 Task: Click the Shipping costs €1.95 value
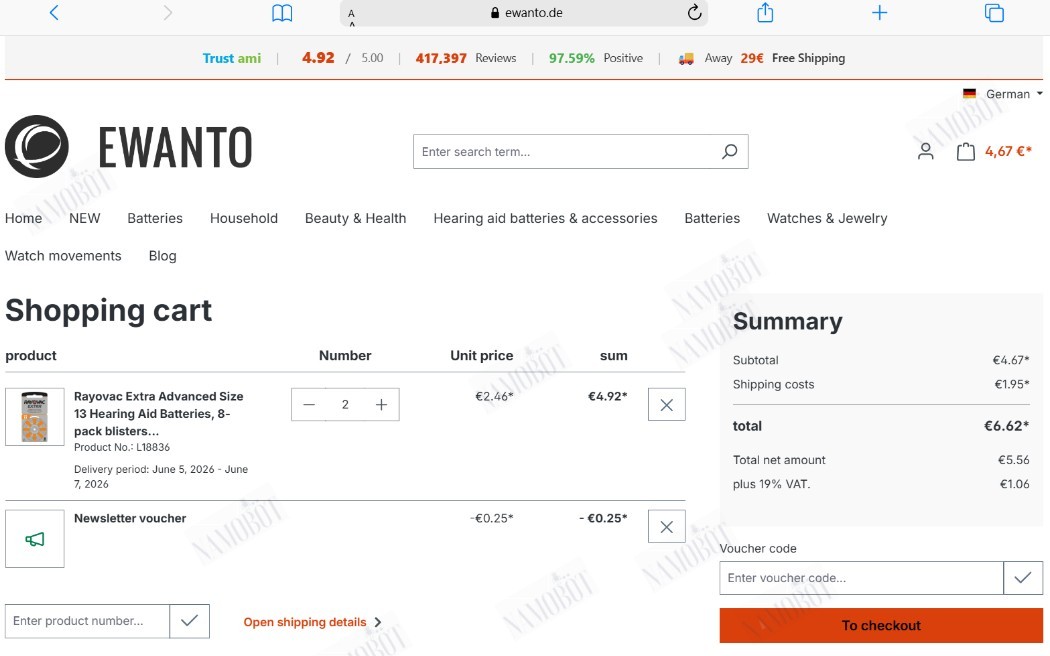coord(1011,384)
